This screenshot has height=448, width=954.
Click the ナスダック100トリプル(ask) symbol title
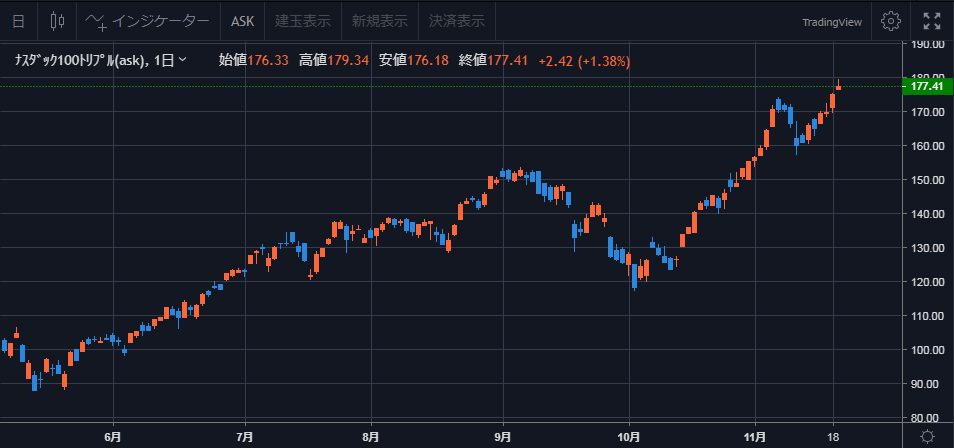pos(80,60)
